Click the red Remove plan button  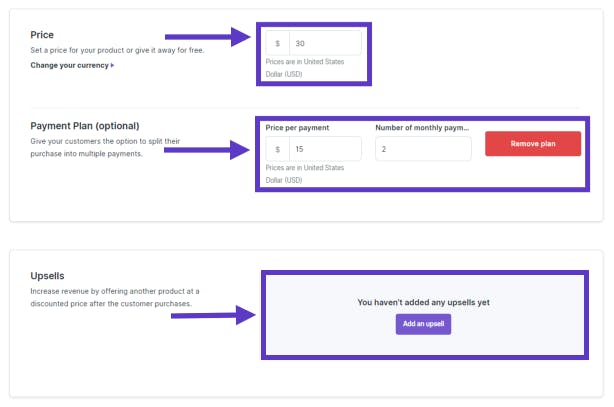[533, 144]
